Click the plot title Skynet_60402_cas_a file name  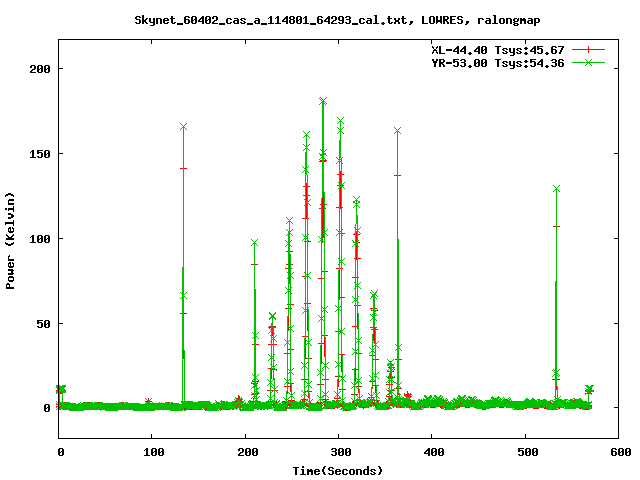coord(271,20)
